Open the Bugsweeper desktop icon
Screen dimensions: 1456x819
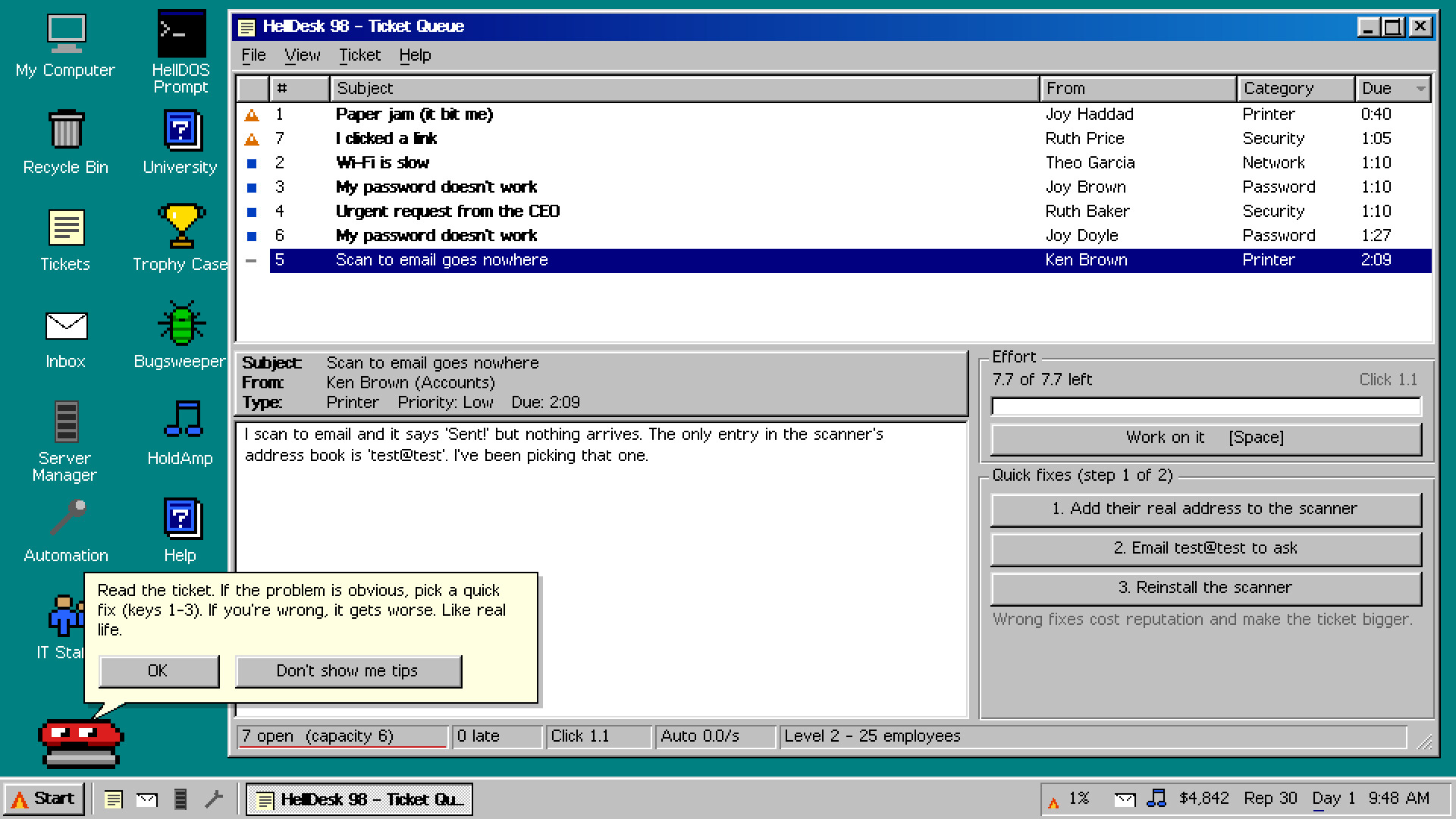(x=180, y=334)
